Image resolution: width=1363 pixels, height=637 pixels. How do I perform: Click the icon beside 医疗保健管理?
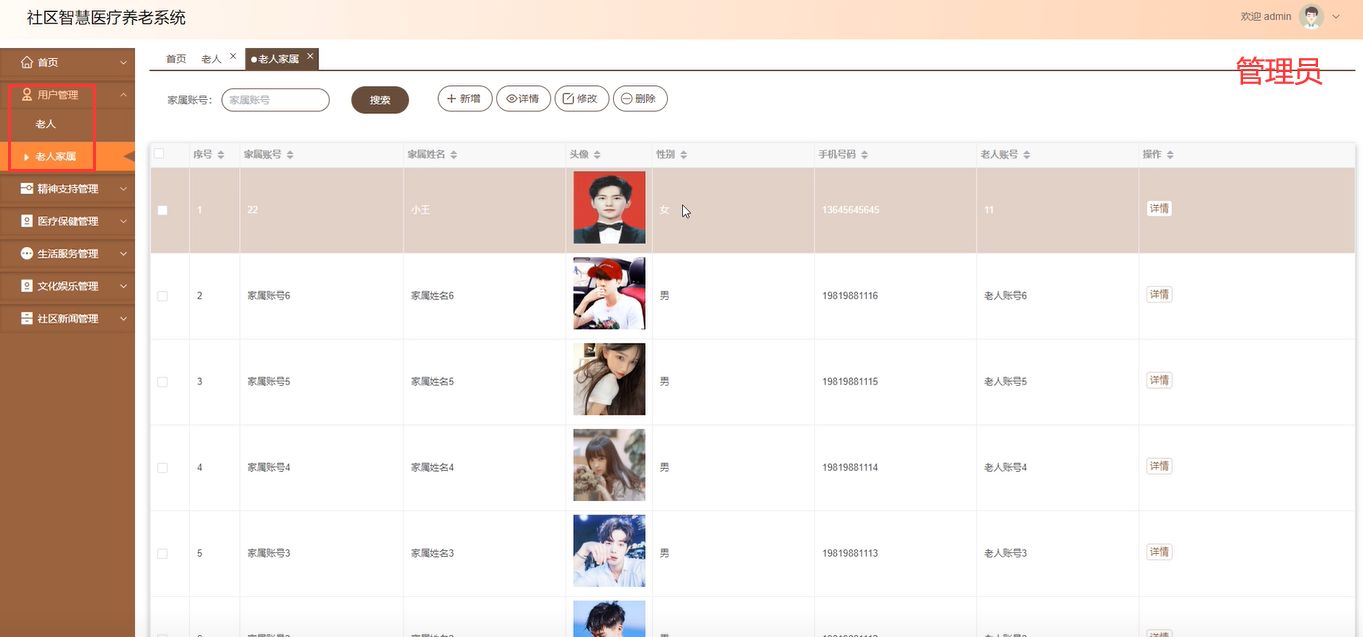tap(27, 221)
